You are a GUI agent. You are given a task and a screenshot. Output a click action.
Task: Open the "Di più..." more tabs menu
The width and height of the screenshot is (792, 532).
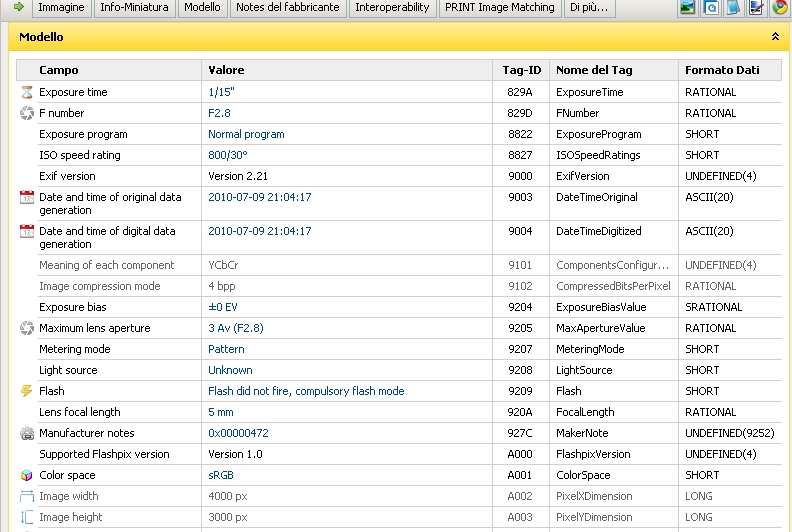pos(588,7)
